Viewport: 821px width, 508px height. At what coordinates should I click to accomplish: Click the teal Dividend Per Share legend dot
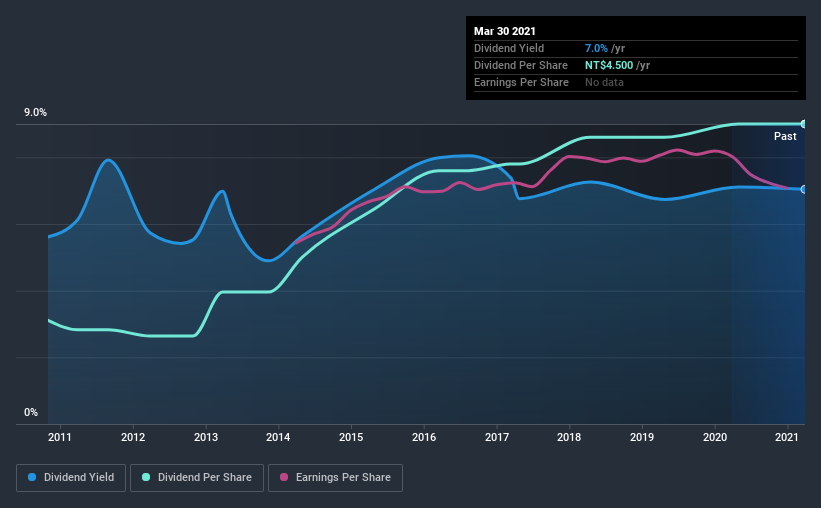(x=146, y=477)
